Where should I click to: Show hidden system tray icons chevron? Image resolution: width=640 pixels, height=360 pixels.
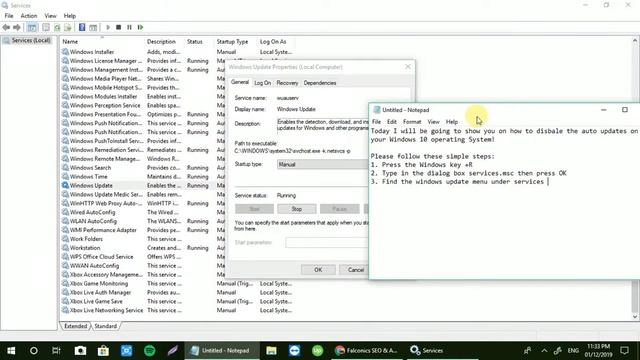tap(544, 351)
